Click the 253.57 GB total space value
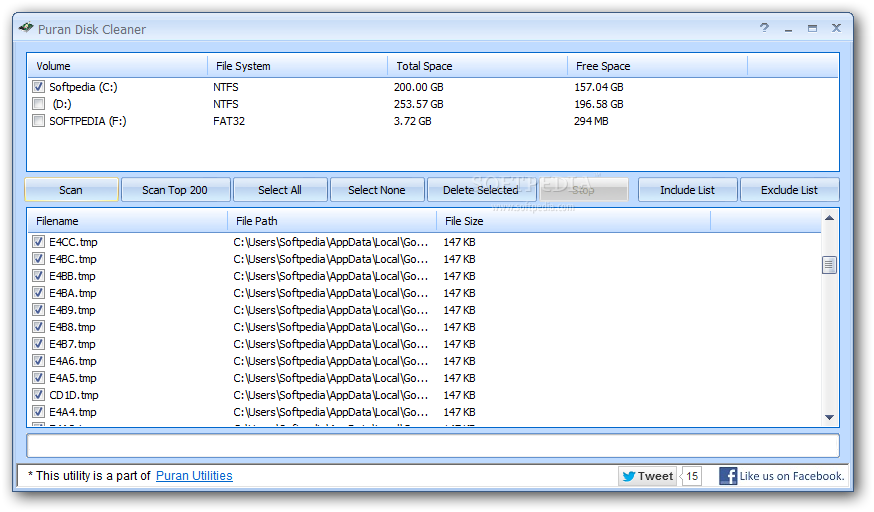Image resolution: width=874 pixels, height=512 pixels. click(419, 104)
